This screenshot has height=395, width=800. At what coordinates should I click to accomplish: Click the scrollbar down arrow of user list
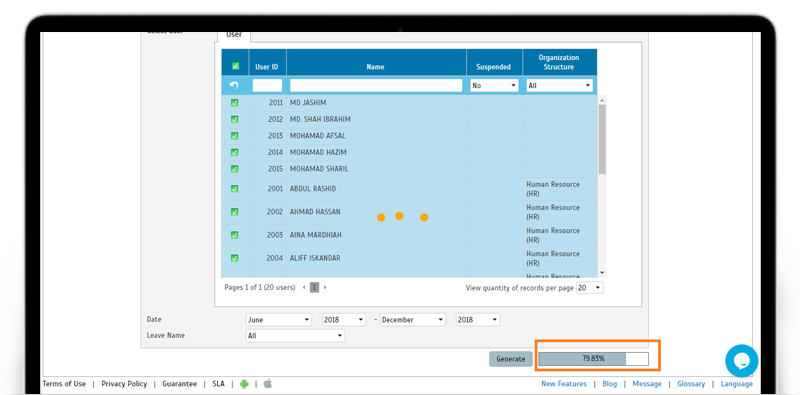point(602,274)
